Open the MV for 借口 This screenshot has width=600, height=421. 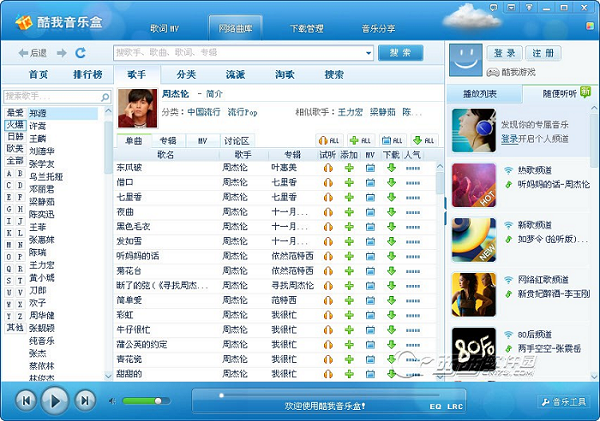[x=370, y=183]
